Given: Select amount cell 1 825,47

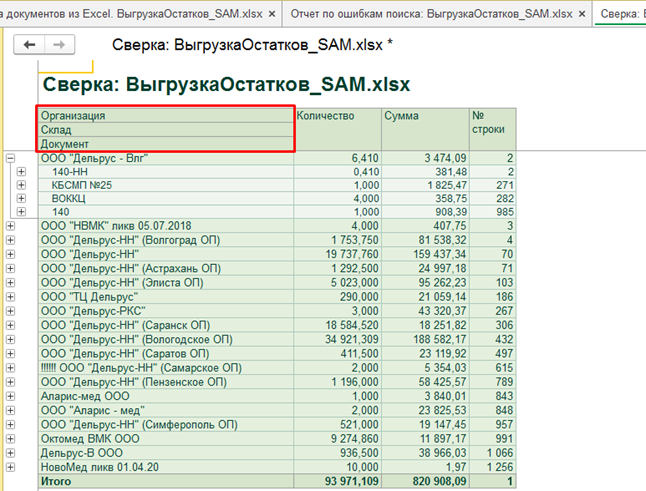Looking at the screenshot, I should click(x=425, y=185).
